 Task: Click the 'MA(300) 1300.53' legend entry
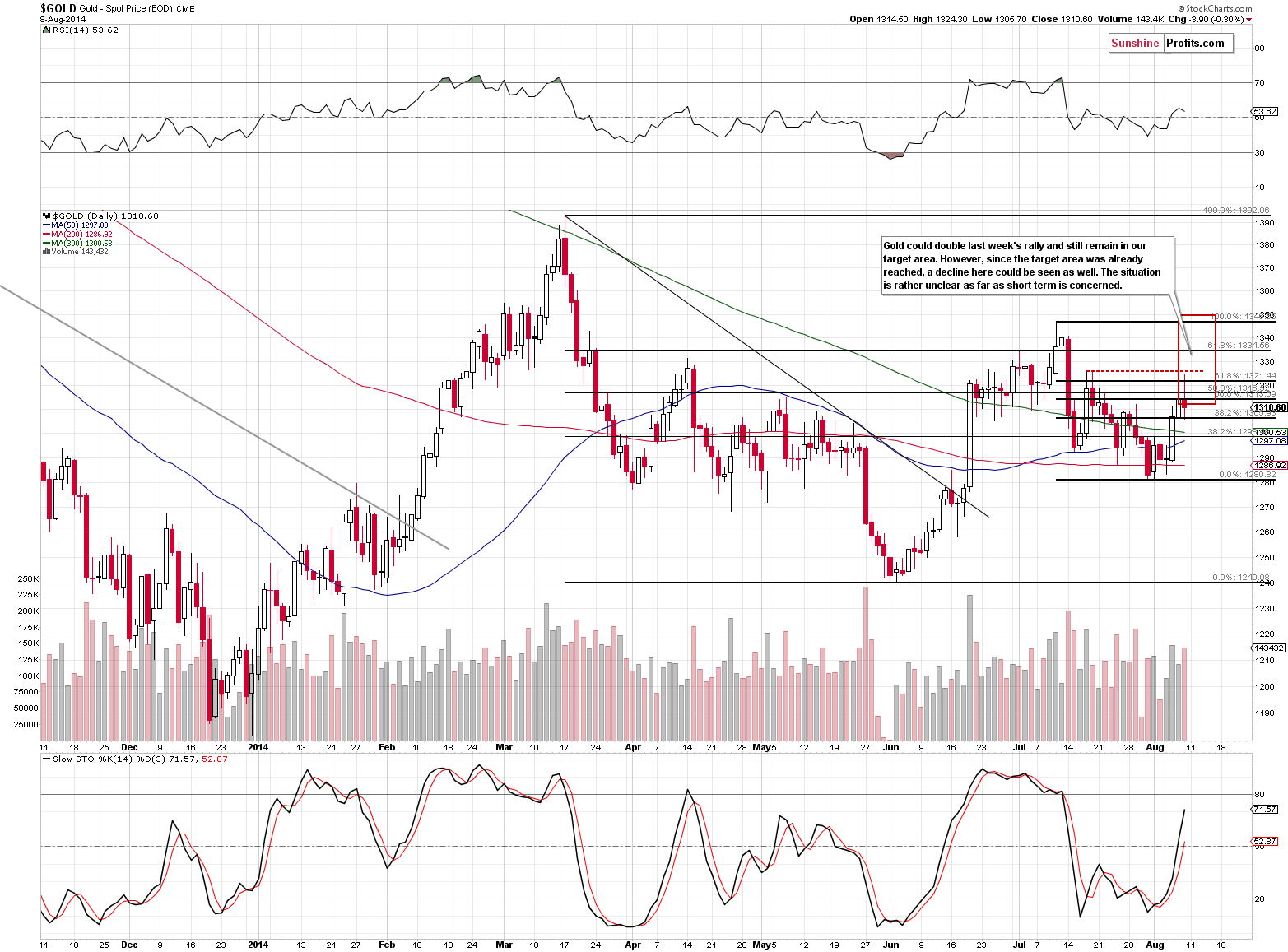click(81, 244)
